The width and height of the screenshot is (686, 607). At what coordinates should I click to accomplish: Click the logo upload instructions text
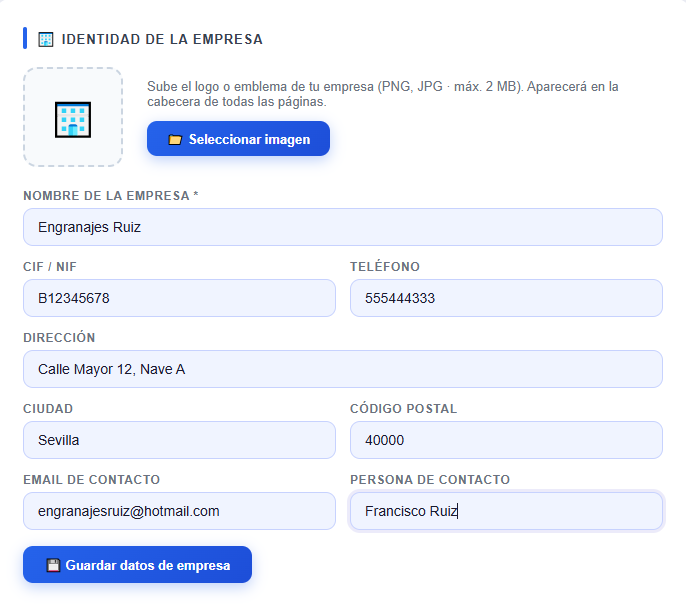(x=382, y=94)
